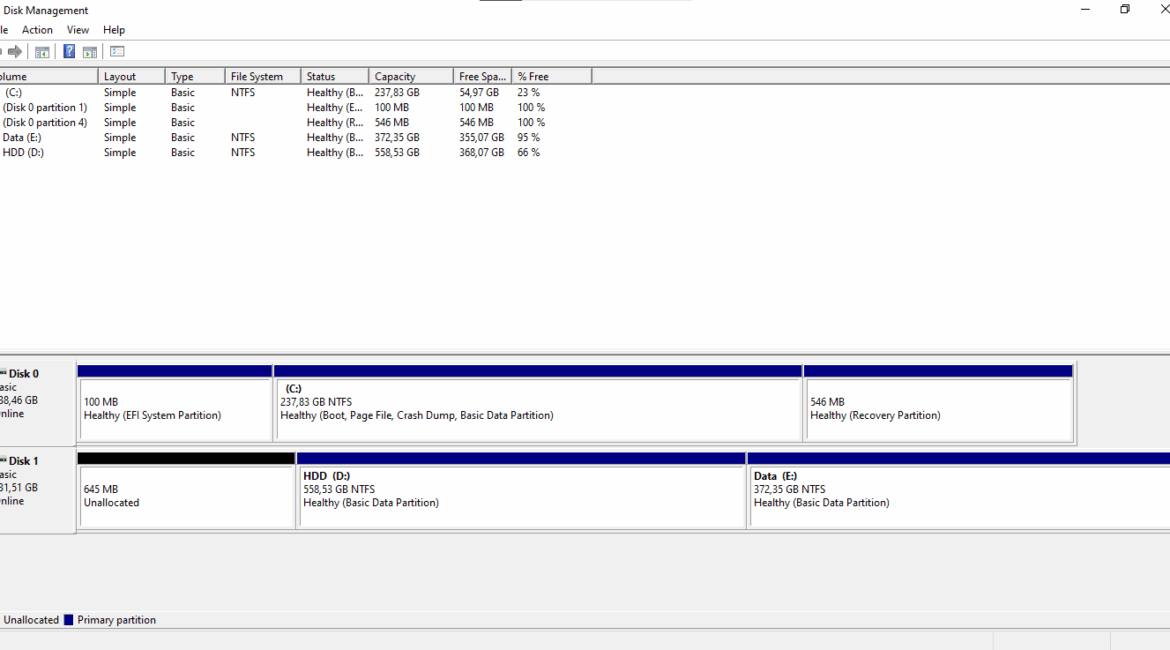This screenshot has width=1170, height=650.
Task: Open the Help menu
Action: 114,30
